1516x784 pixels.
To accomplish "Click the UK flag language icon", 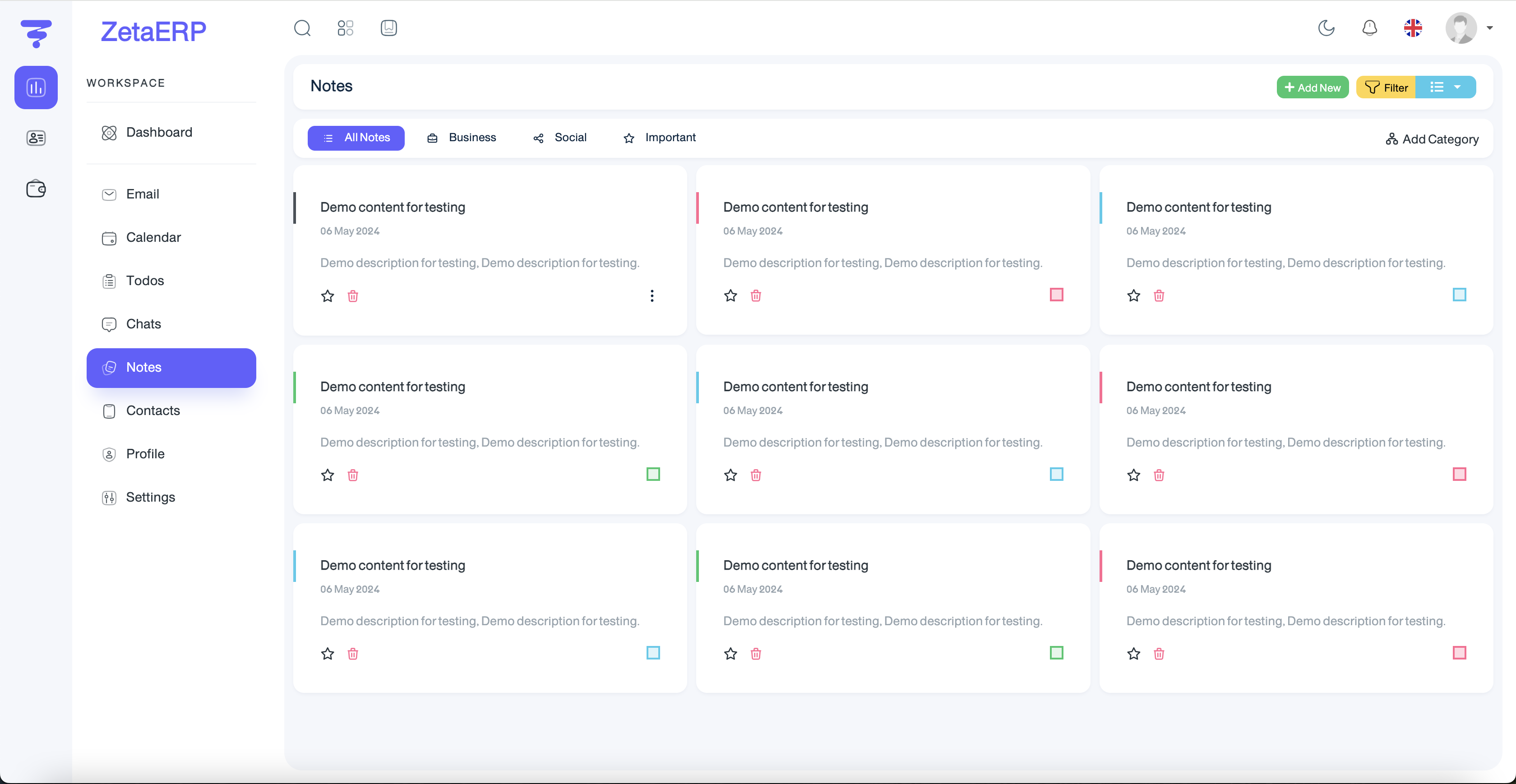I will point(1412,28).
